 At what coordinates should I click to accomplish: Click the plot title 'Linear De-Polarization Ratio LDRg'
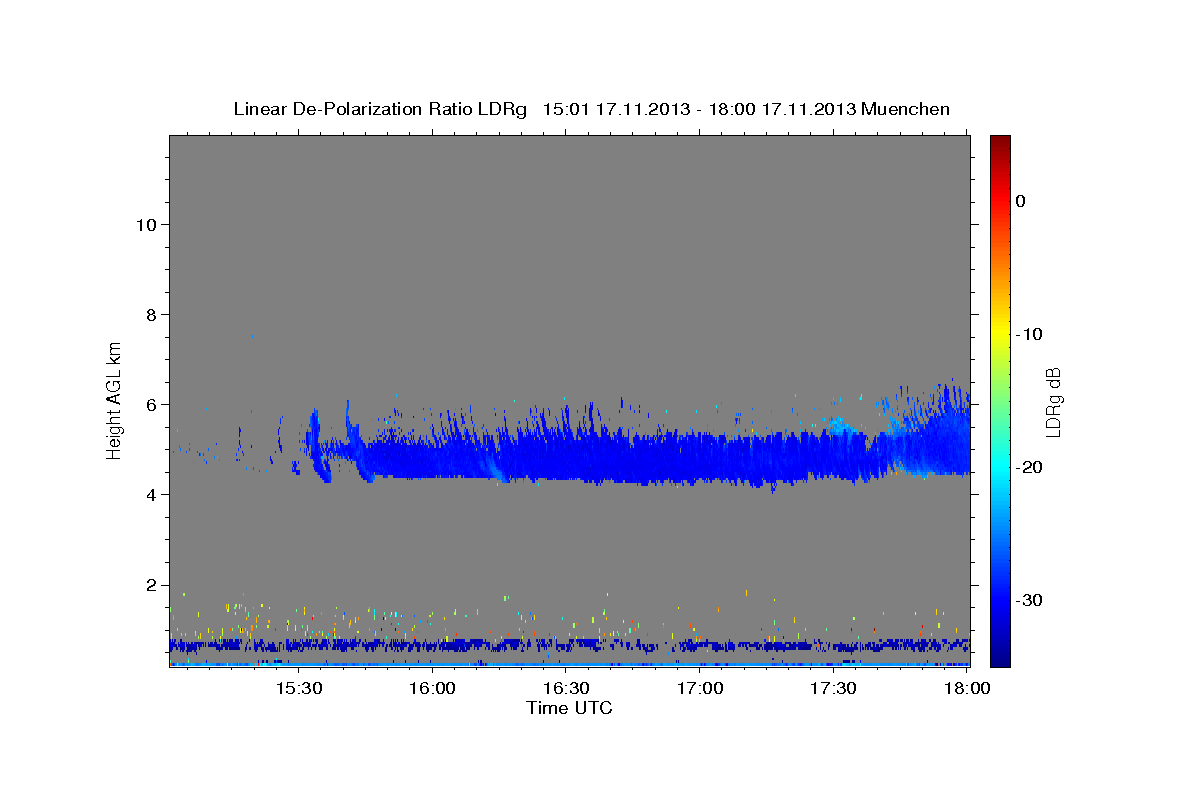click(x=380, y=109)
